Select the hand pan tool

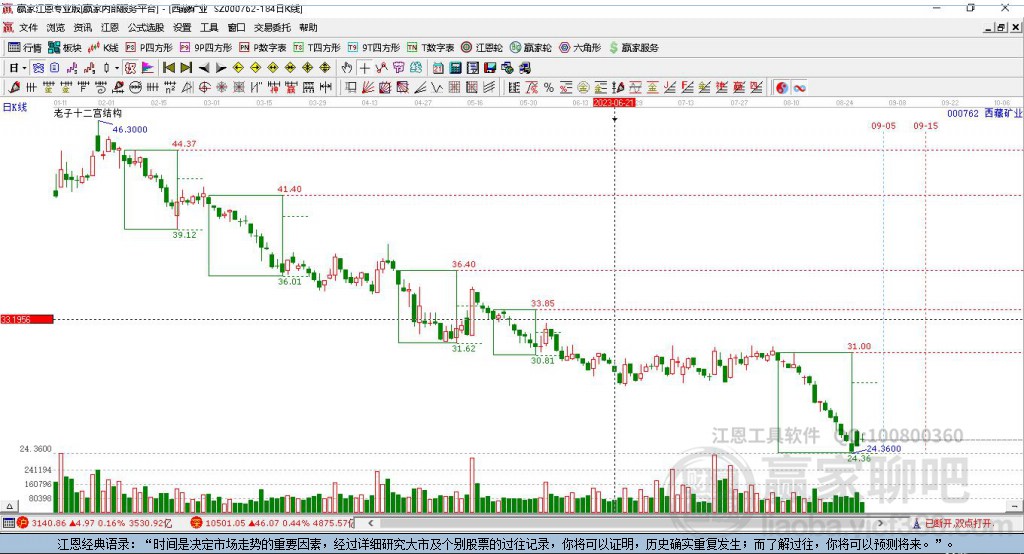click(x=347, y=68)
